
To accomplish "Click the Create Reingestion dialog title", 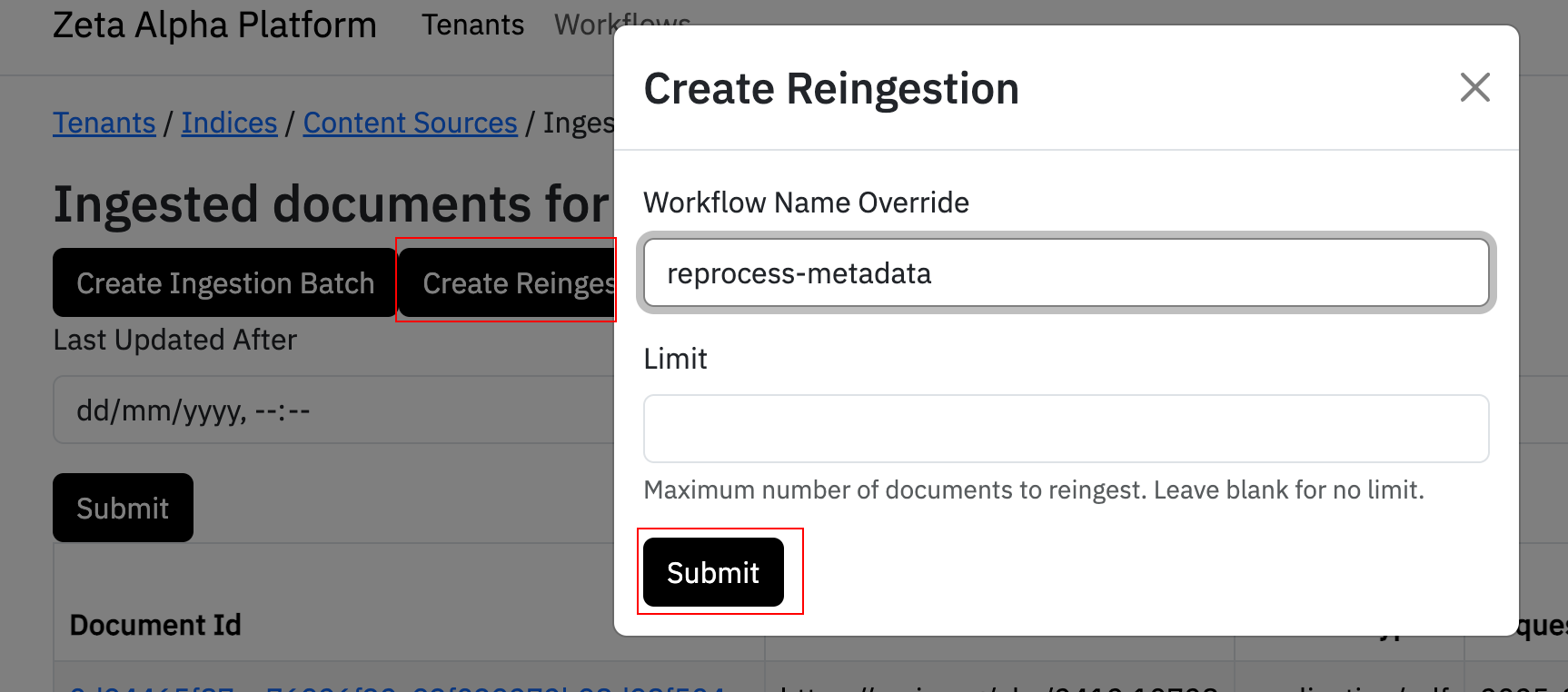I will pyautogui.click(x=831, y=89).
